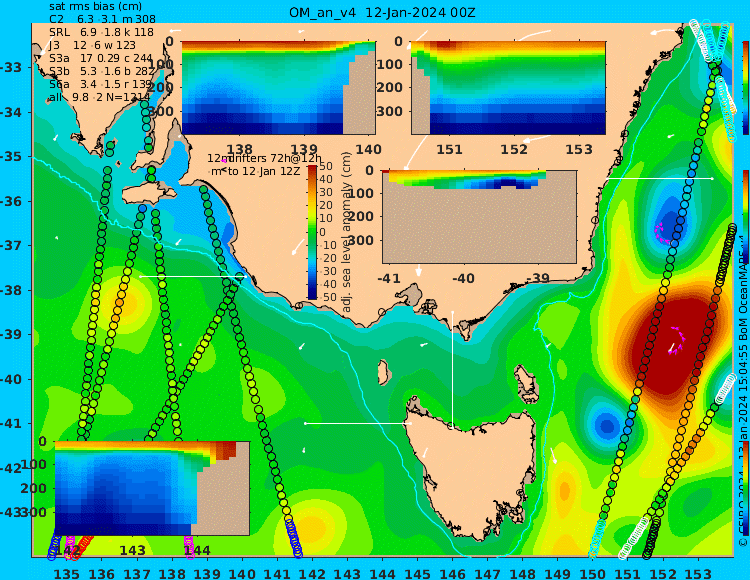The height and width of the screenshot is (580, 750).
Task: Click King Island northwest of Tasmania
Action: point(383,372)
